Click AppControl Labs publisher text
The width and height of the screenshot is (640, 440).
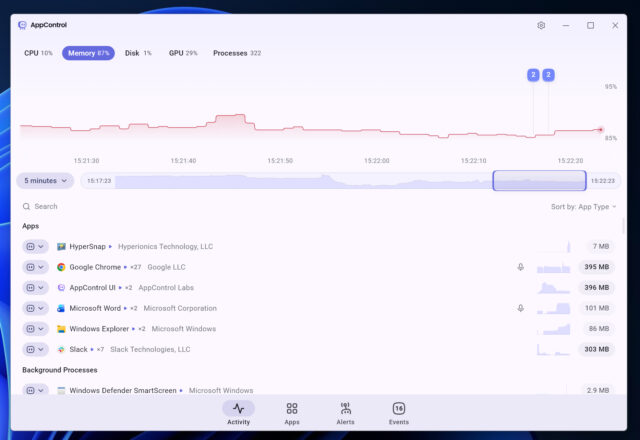166,288
